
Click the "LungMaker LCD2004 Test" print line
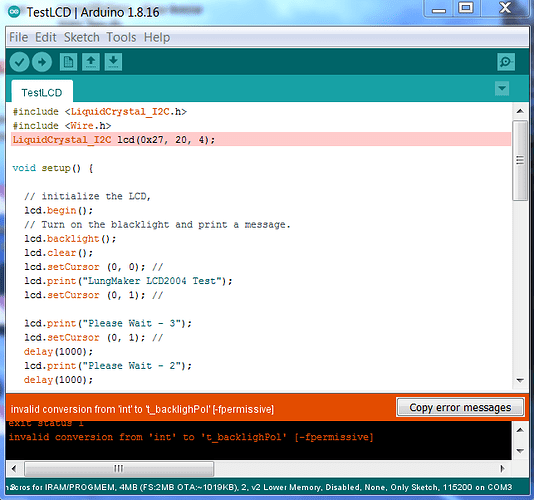tap(128, 281)
